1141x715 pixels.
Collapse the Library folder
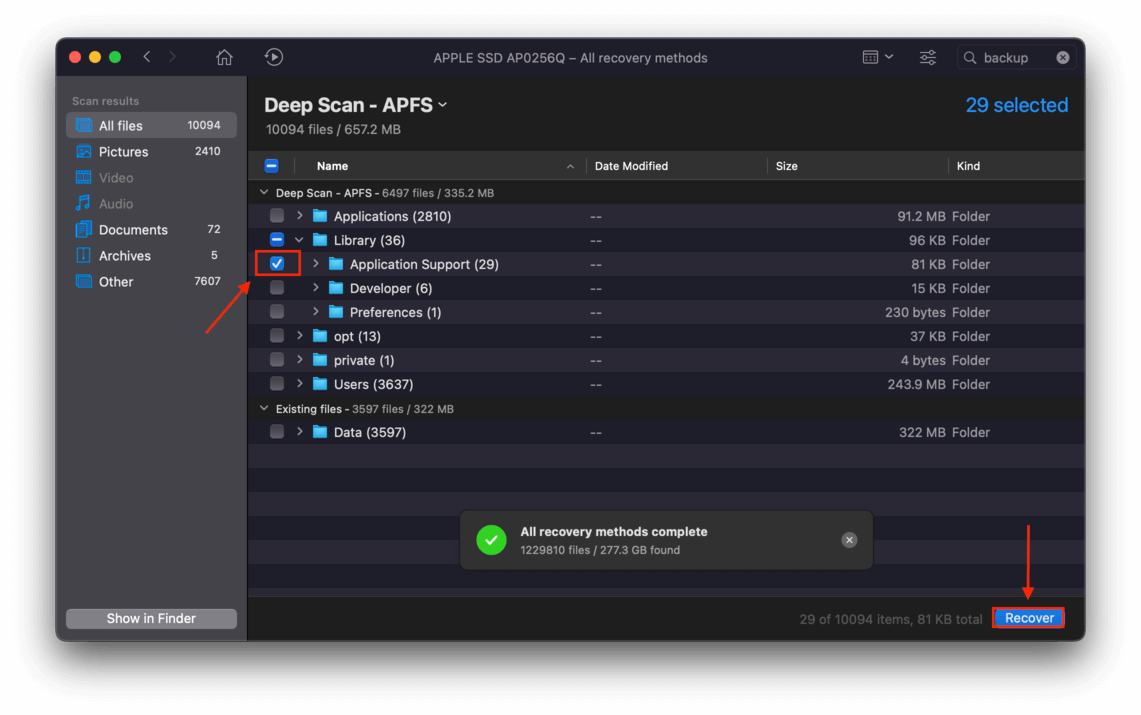300,240
